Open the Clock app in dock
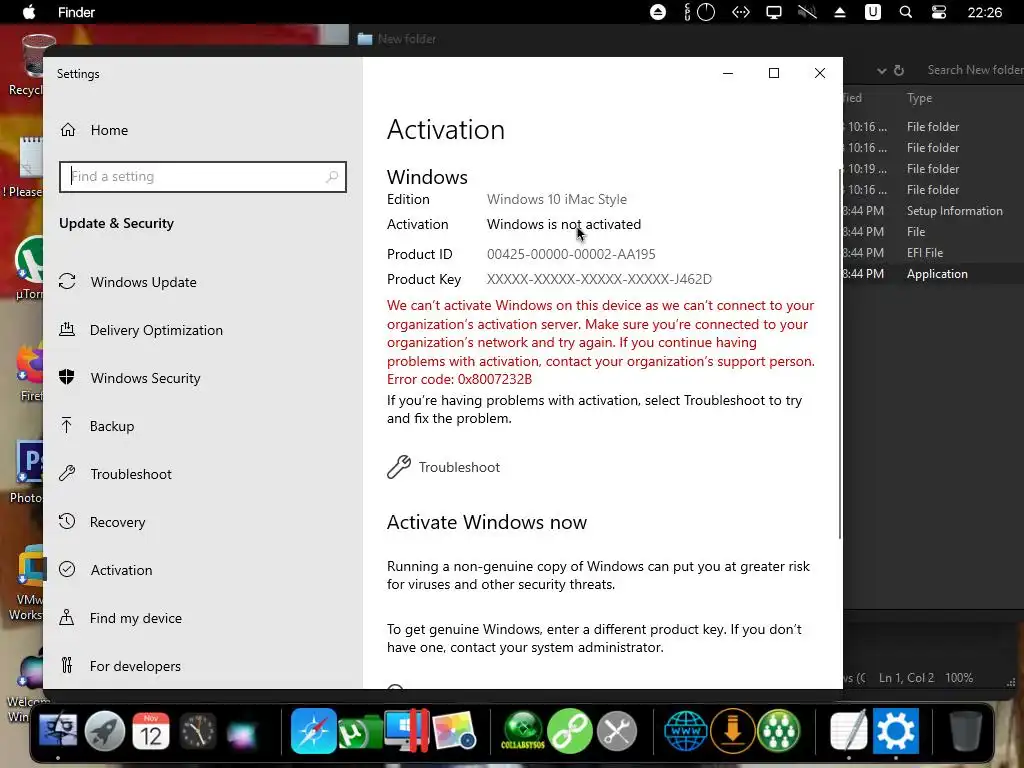The image size is (1024, 768). click(197, 730)
